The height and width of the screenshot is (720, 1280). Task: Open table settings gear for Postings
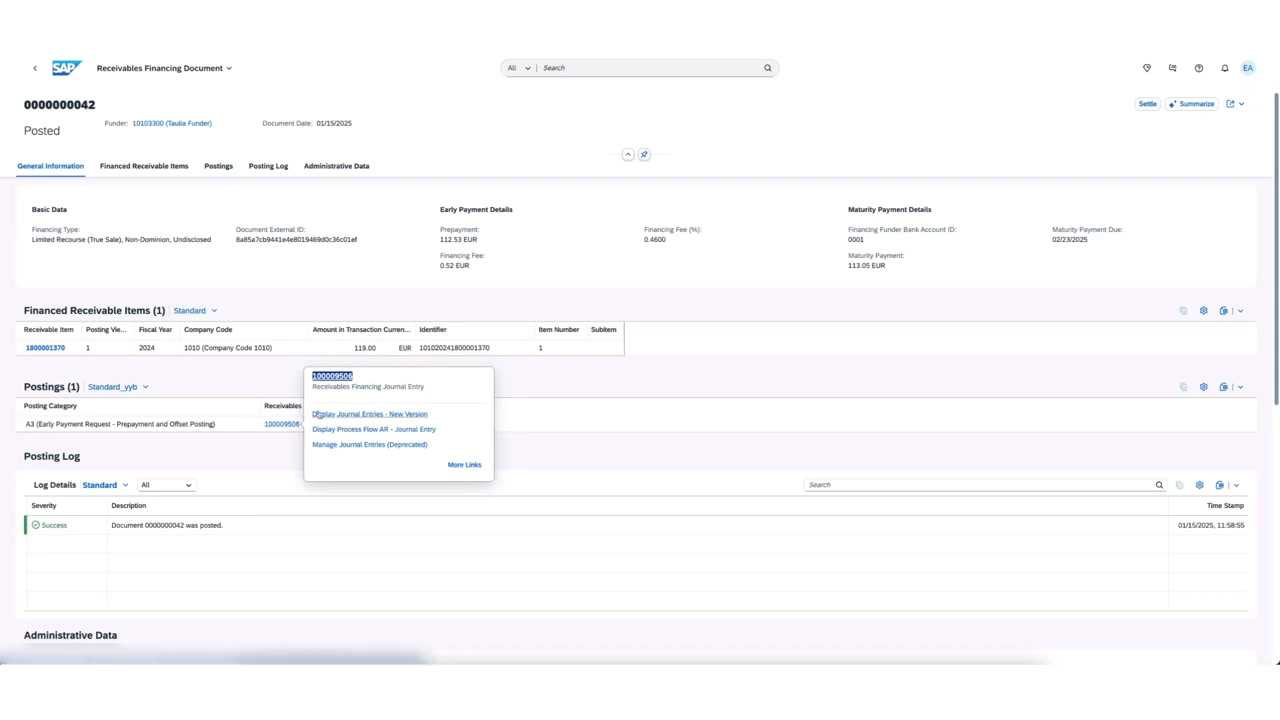1203,387
